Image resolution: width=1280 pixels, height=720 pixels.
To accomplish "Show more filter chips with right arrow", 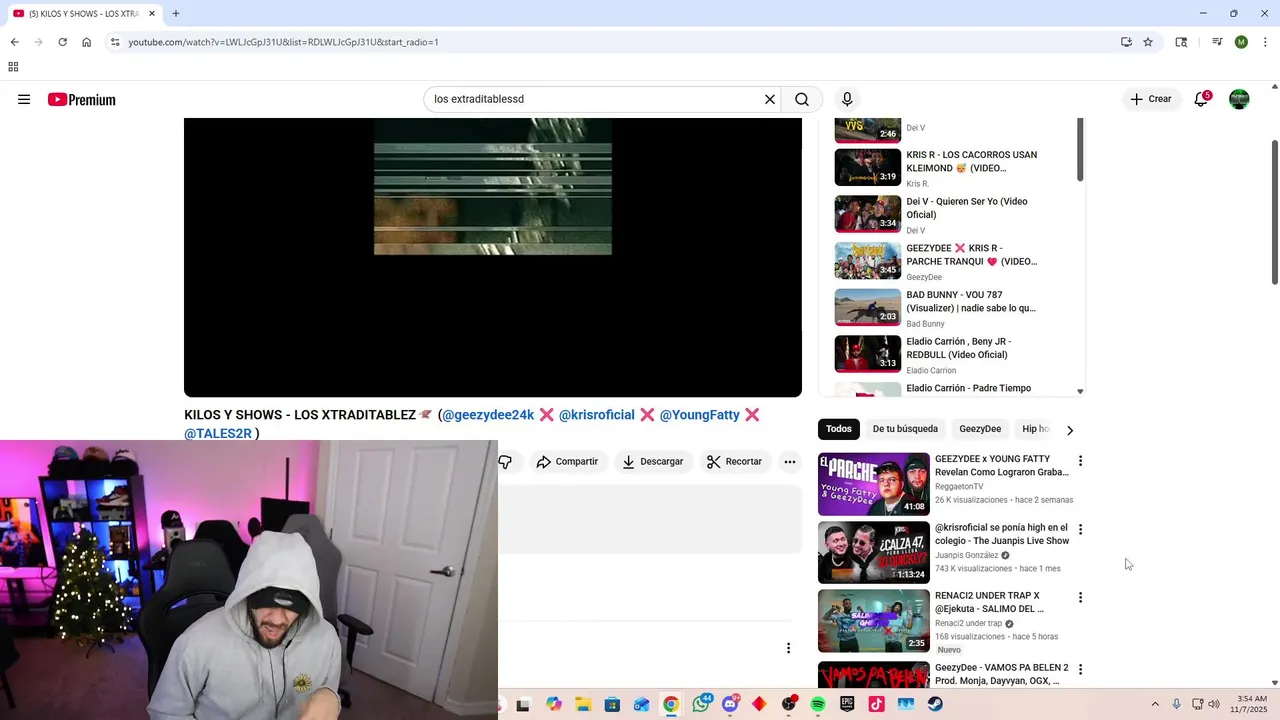I will [1070, 430].
